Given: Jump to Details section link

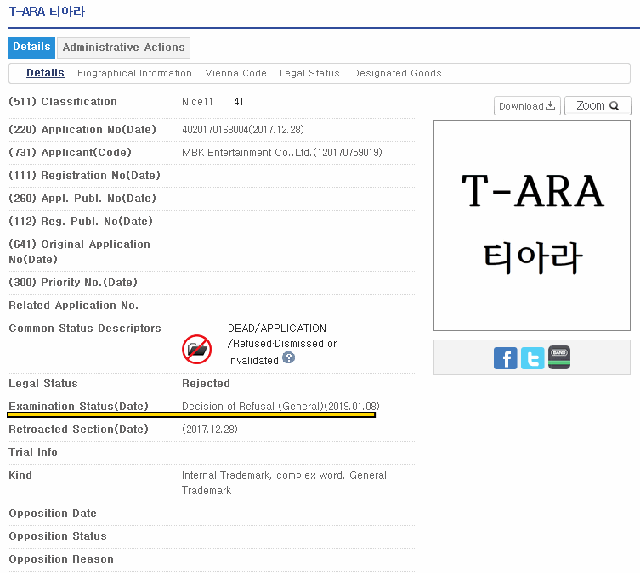Looking at the screenshot, I should point(45,73).
